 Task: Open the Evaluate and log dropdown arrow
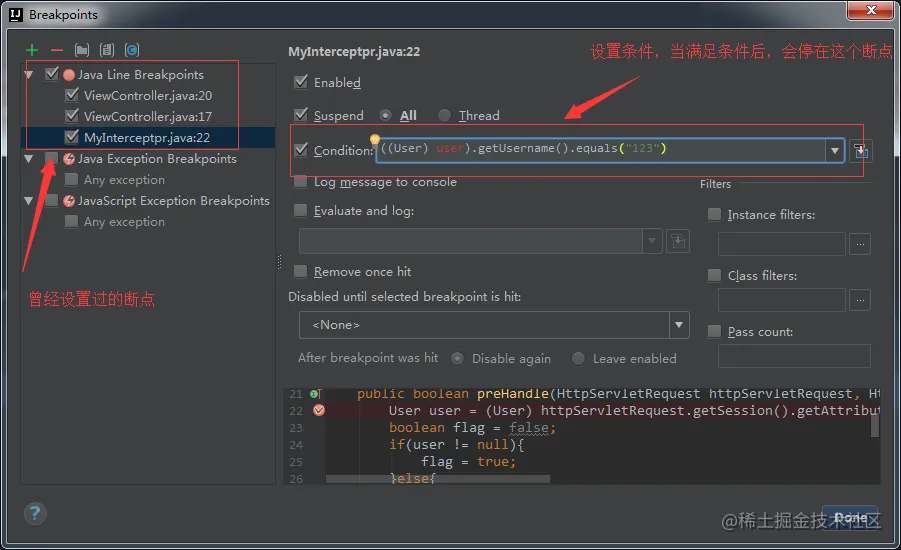tap(652, 241)
